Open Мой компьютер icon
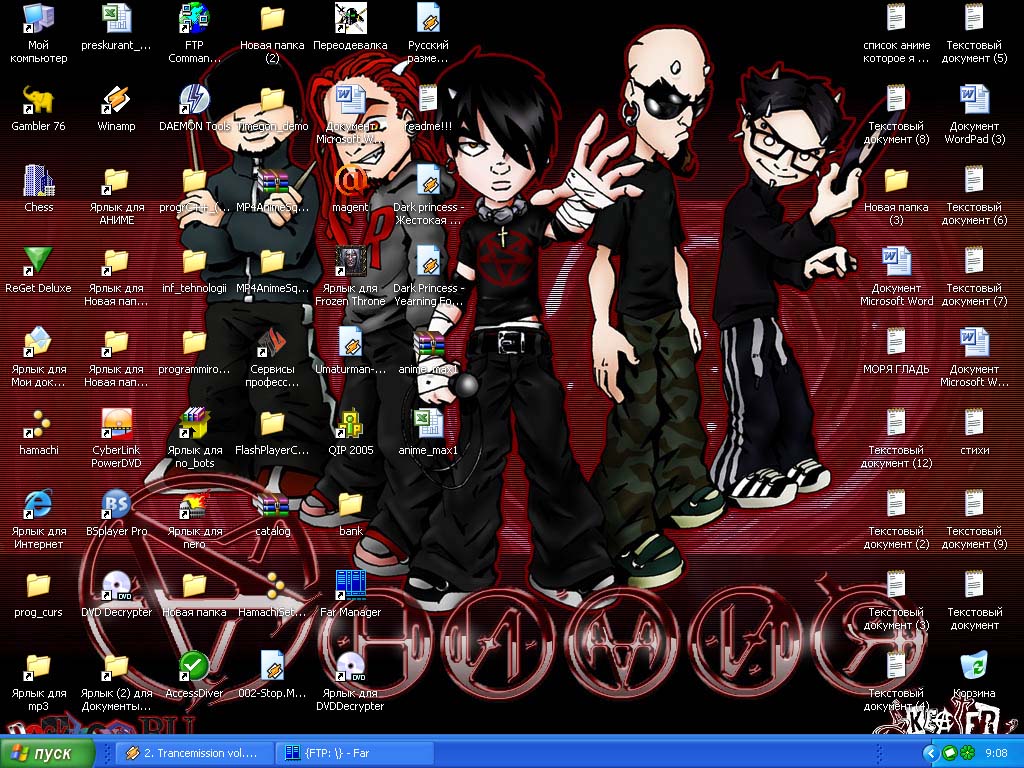Viewport: 1024px width, 768px height. pos(38,21)
